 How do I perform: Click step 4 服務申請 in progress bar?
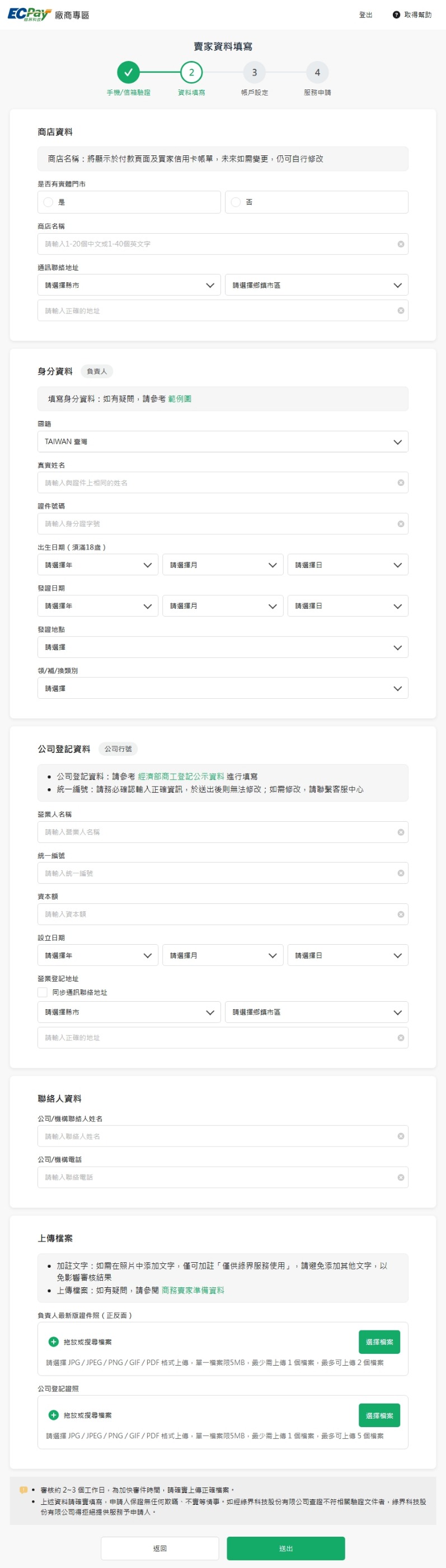point(317,73)
